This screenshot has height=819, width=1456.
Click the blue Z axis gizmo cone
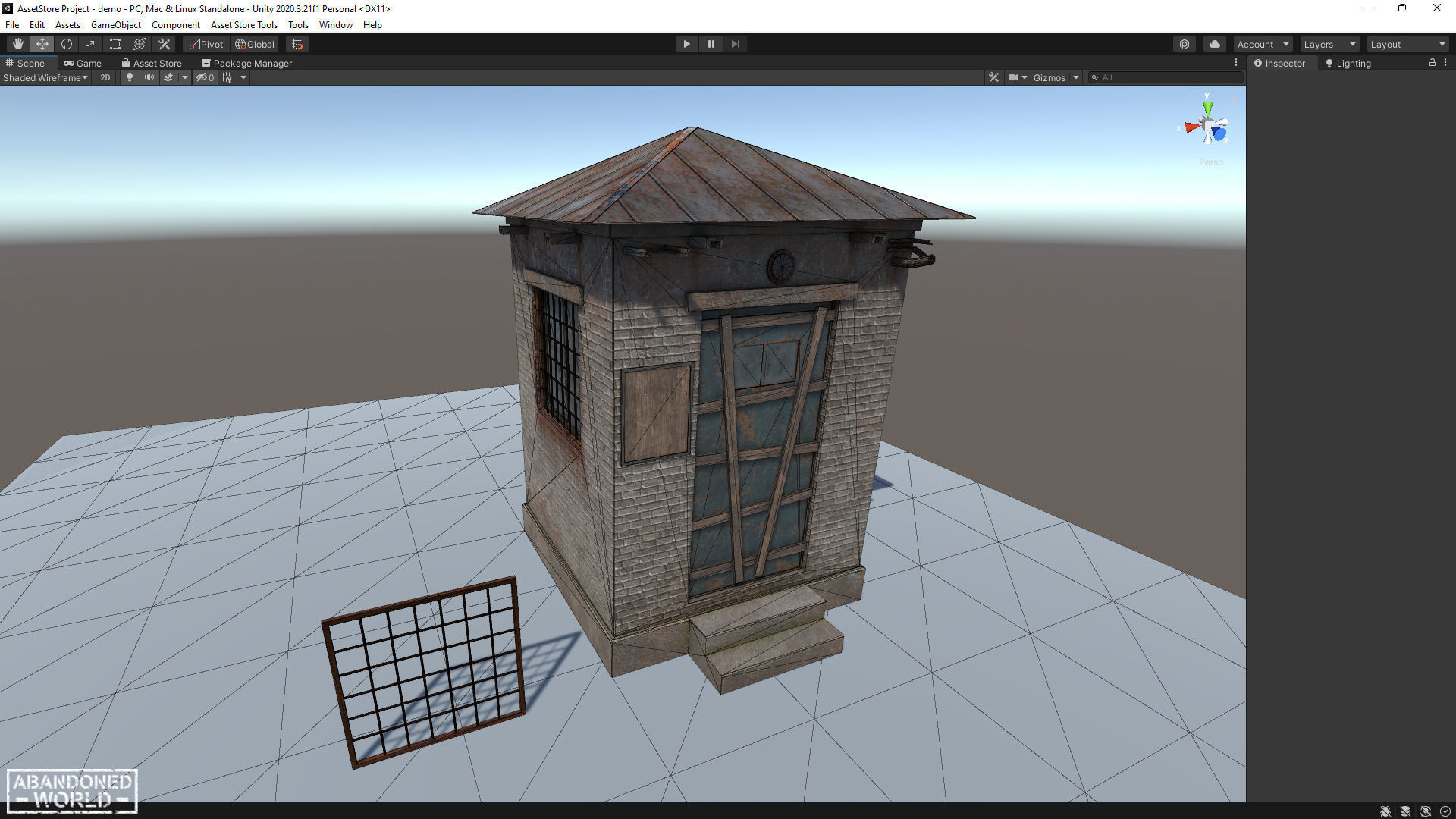pyautogui.click(x=1219, y=134)
